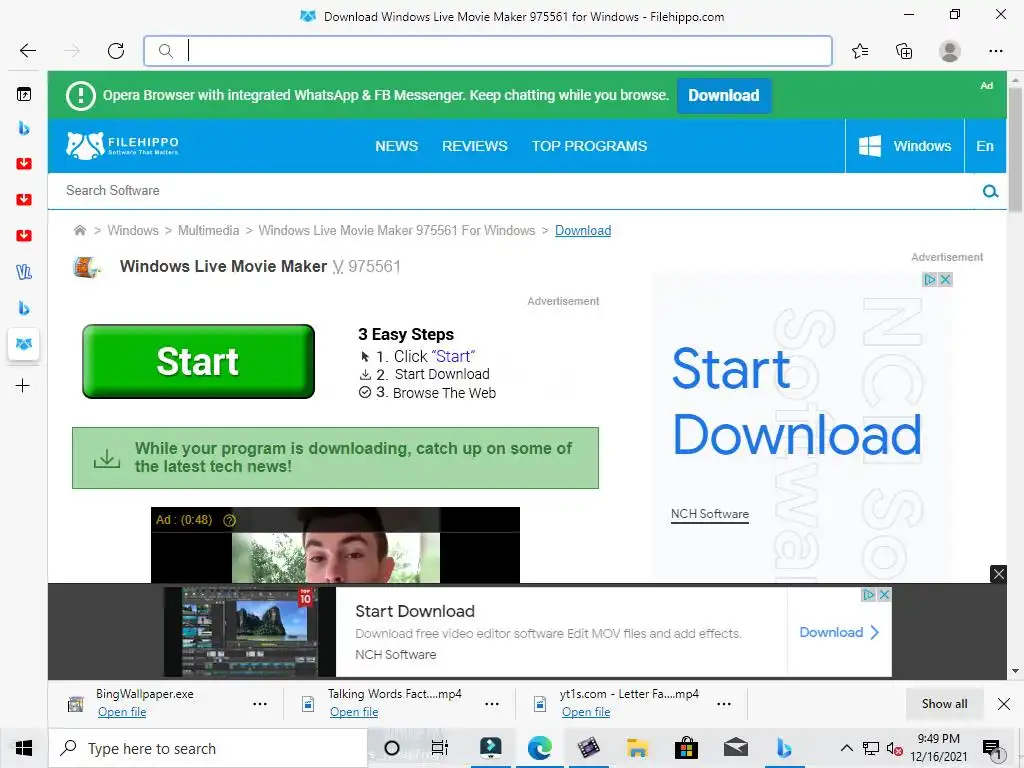Close the downloads bar
Screen dimensions: 1024x768
tap(1004, 704)
